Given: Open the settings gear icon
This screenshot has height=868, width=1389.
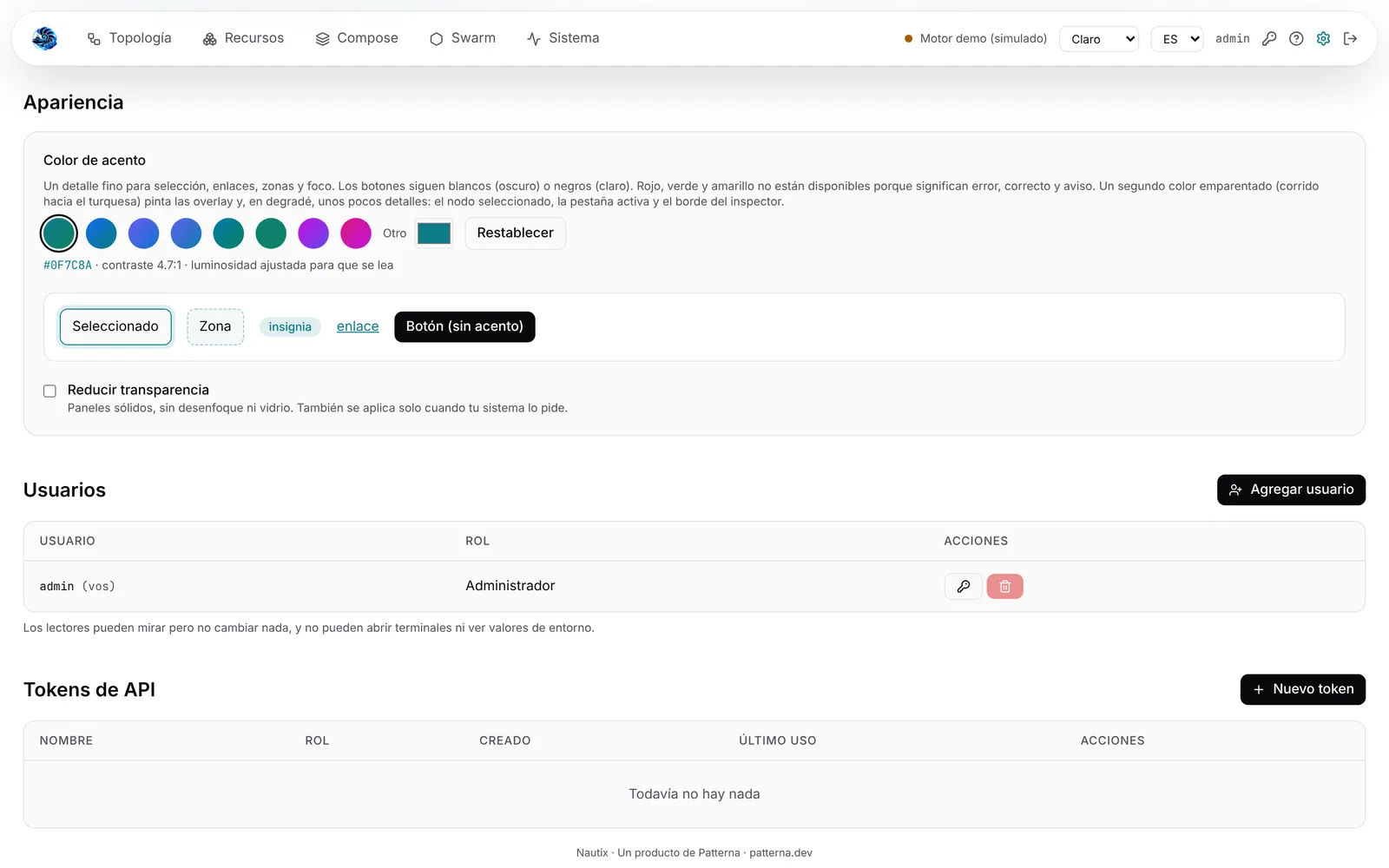Looking at the screenshot, I should [1323, 38].
